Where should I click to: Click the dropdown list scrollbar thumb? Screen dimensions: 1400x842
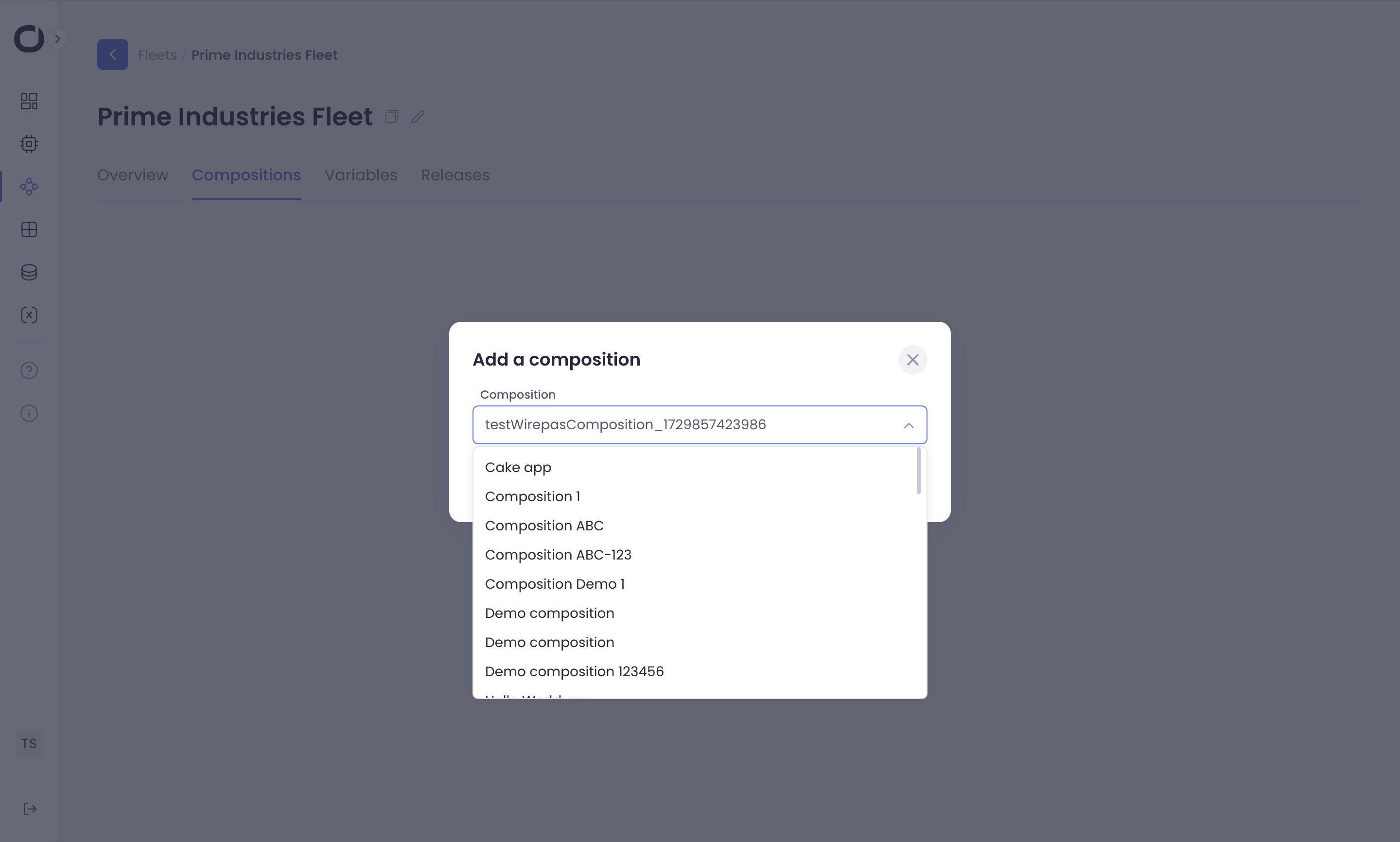pyautogui.click(x=918, y=471)
